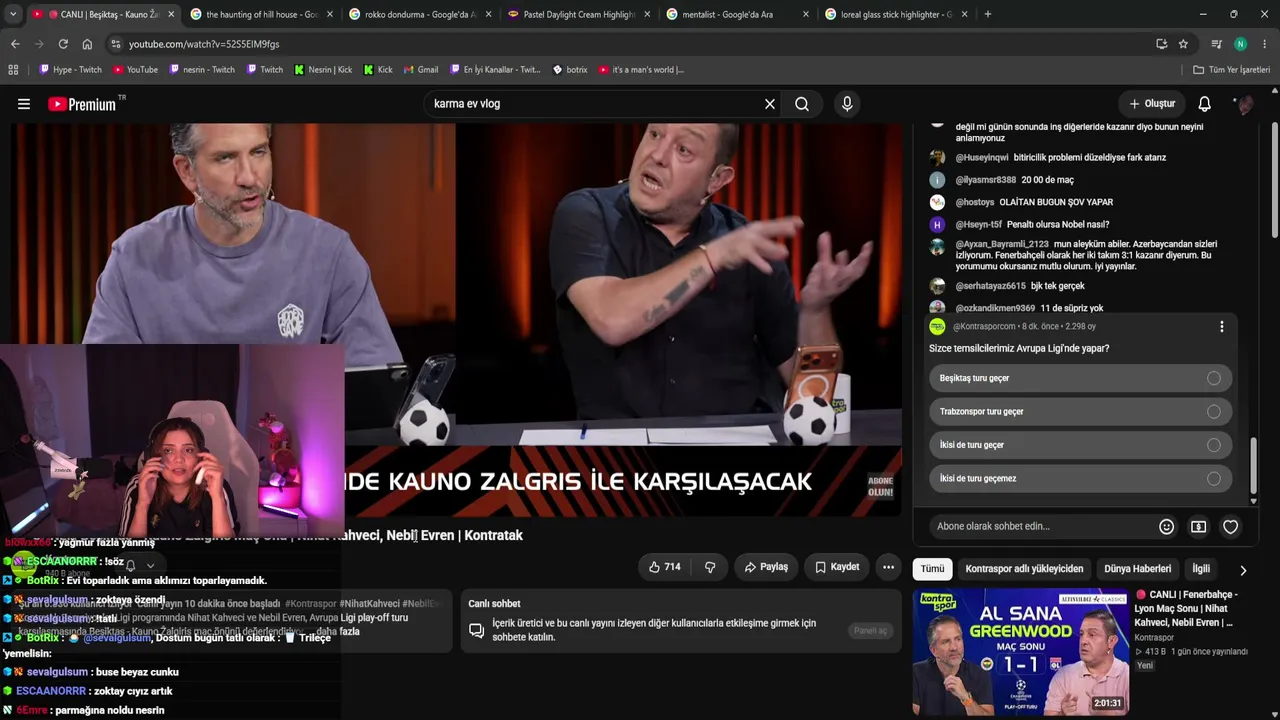The image size is (1280, 720).
Task: Open the 'Tüm Yer İşaretleri' bookmarks folder
Action: click(x=1231, y=70)
